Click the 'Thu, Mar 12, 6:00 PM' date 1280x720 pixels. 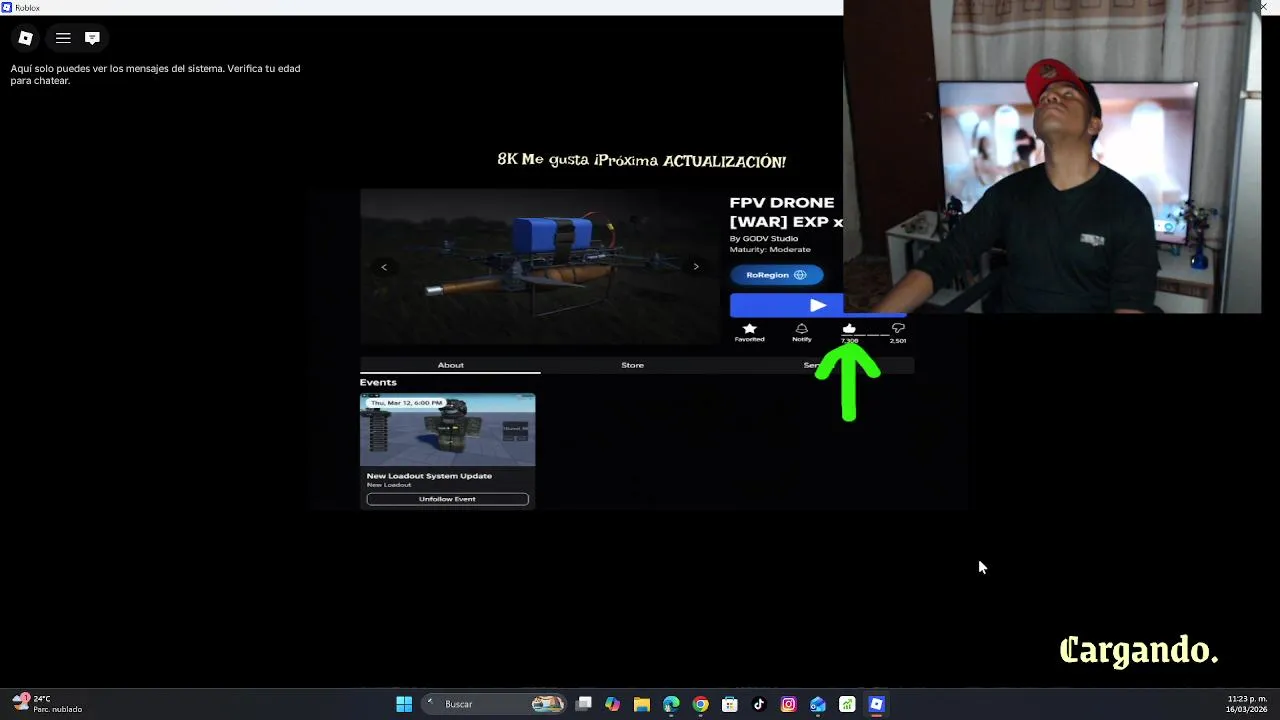(x=406, y=403)
